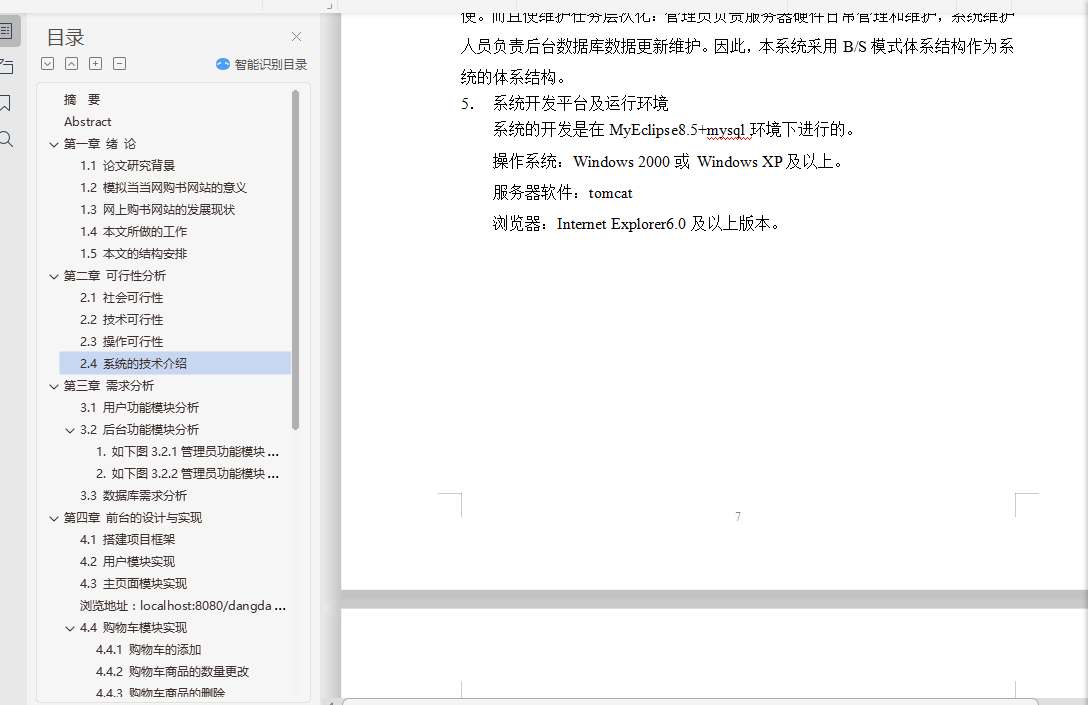Go to 4.1 搭建项目框架

point(127,540)
